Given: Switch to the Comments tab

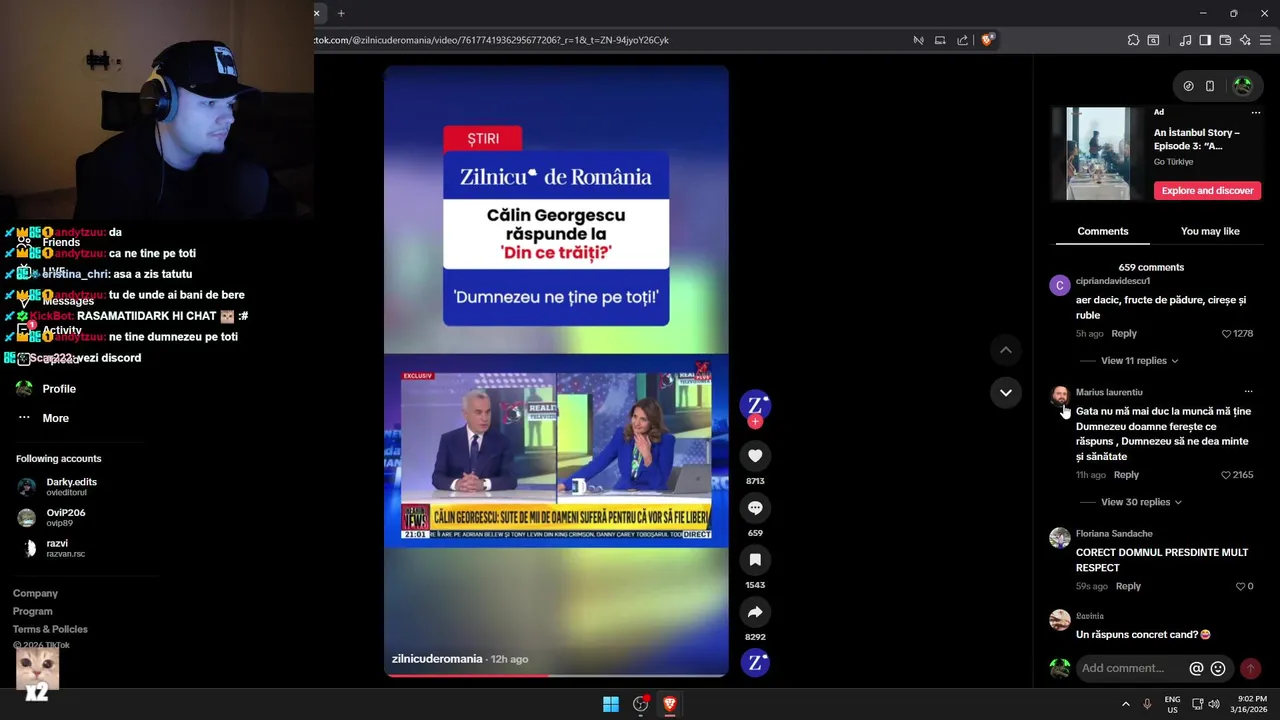Looking at the screenshot, I should 1103,231.
